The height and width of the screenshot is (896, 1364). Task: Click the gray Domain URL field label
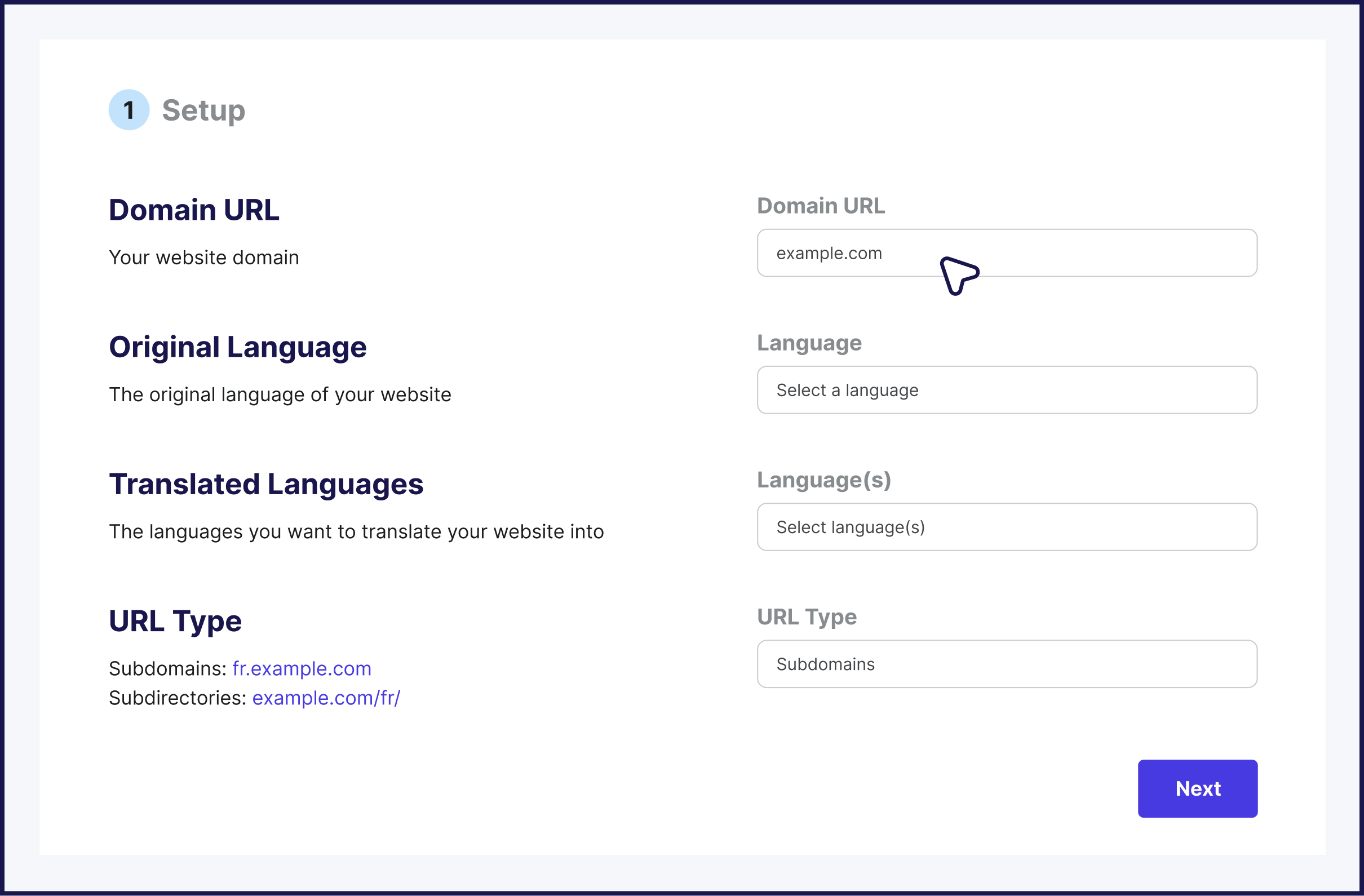(x=820, y=206)
